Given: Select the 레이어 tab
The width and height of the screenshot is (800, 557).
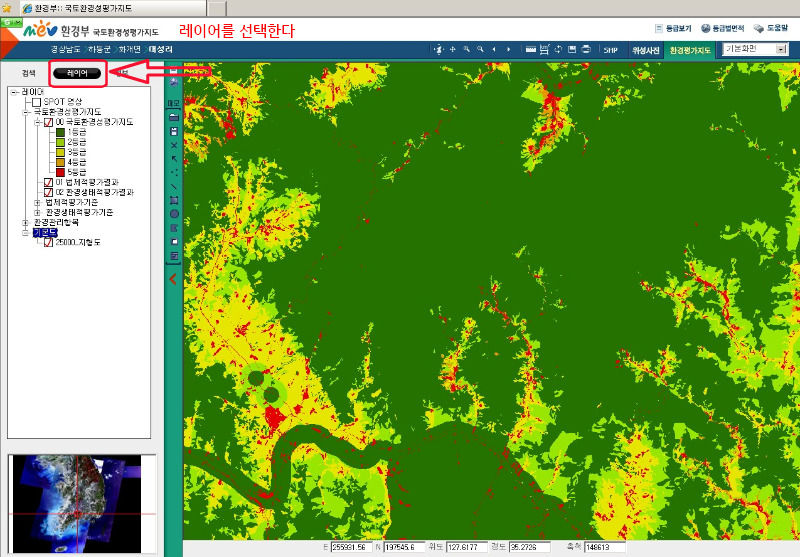Looking at the screenshot, I should click(x=77, y=73).
